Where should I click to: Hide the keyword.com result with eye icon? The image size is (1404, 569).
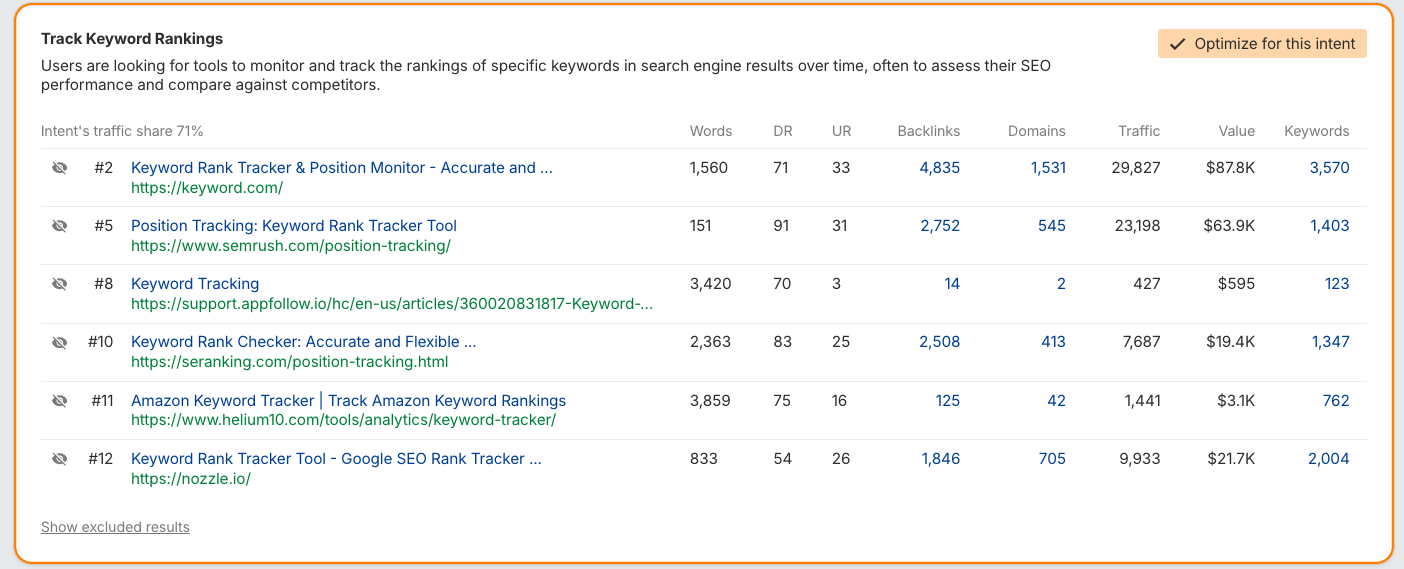coord(59,168)
